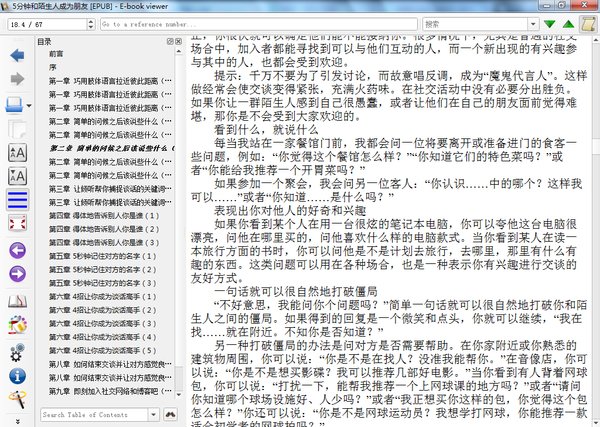Find previous match with the green up arrow
The width and height of the screenshot is (600, 427).
tap(569, 24)
